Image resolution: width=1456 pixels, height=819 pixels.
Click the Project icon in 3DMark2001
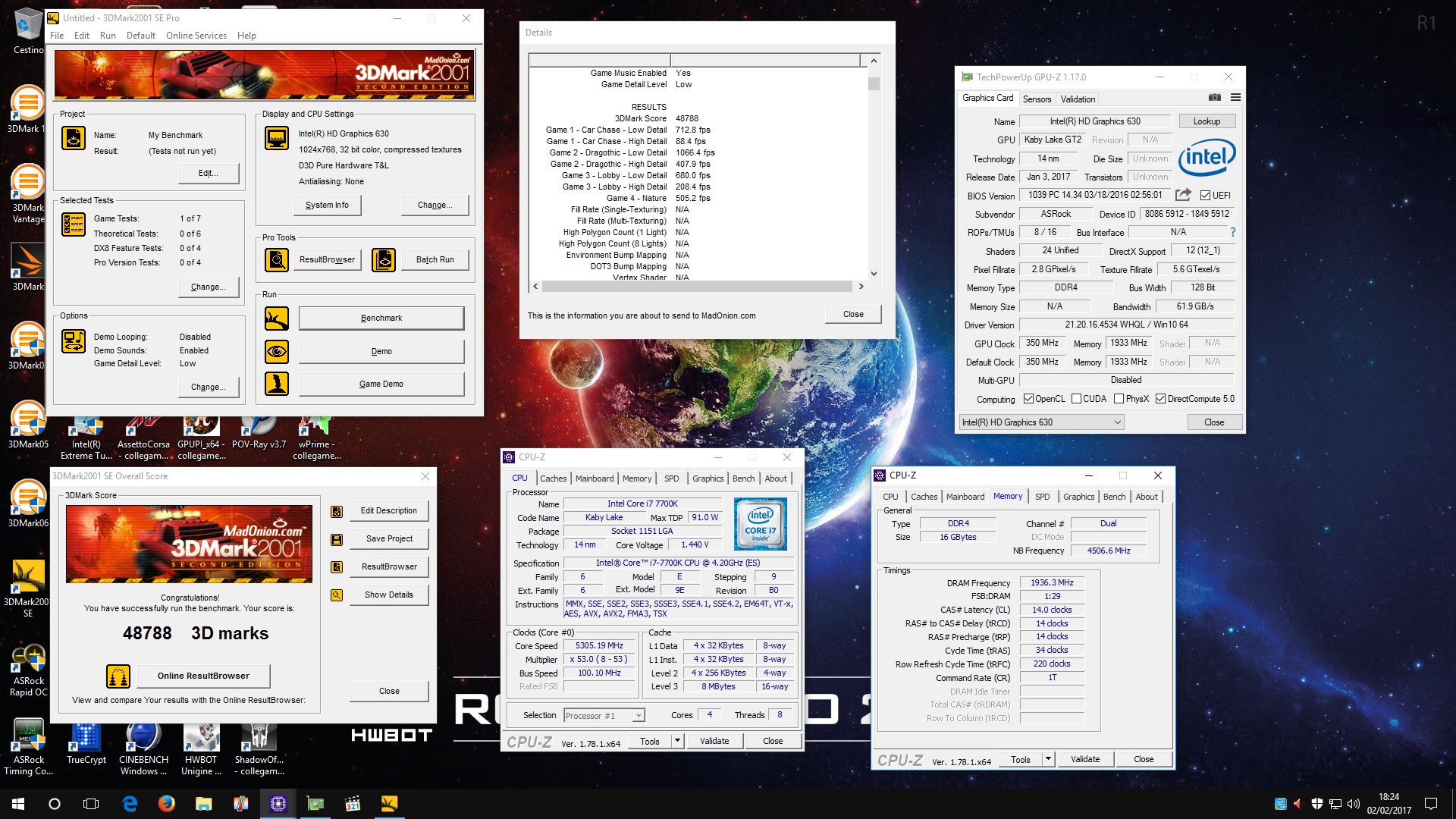click(x=74, y=138)
